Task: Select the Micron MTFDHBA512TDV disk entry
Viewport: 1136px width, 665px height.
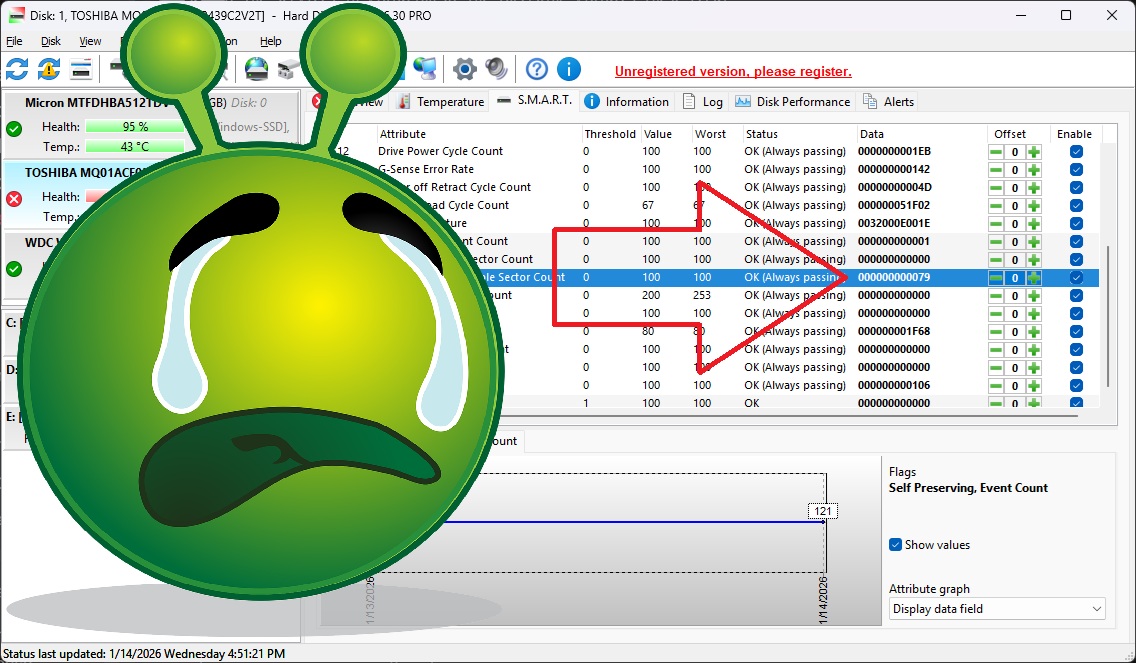Action: [94, 103]
